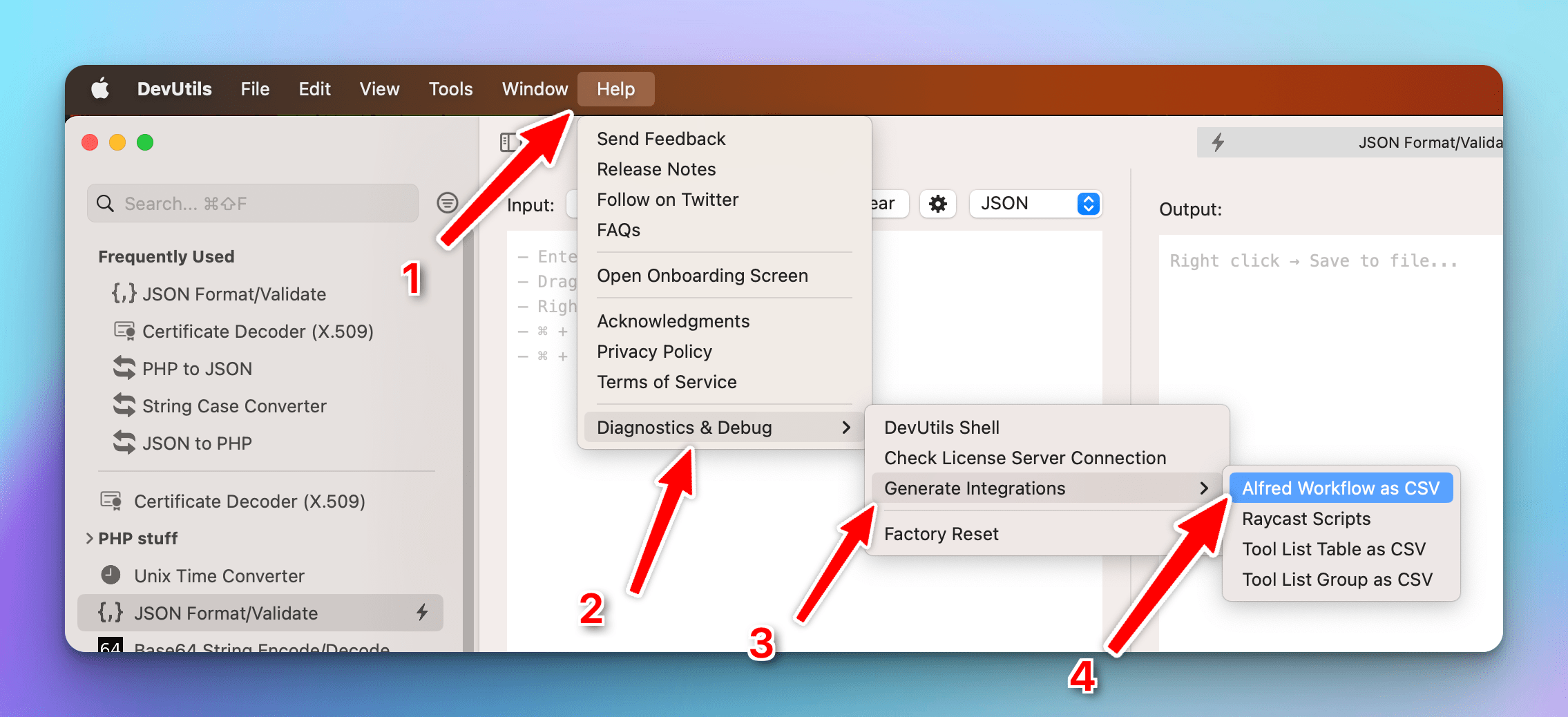Viewport: 1568px width, 717px height.
Task: Click the search magnifier icon
Action: tap(105, 203)
